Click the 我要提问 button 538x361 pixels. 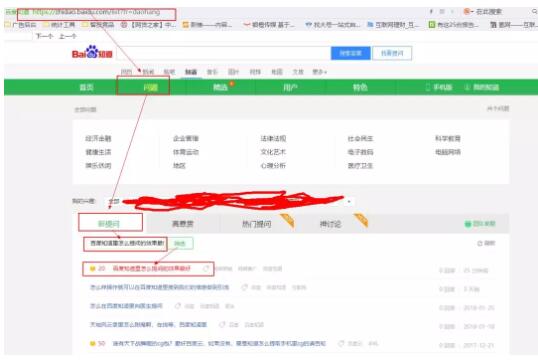point(392,53)
